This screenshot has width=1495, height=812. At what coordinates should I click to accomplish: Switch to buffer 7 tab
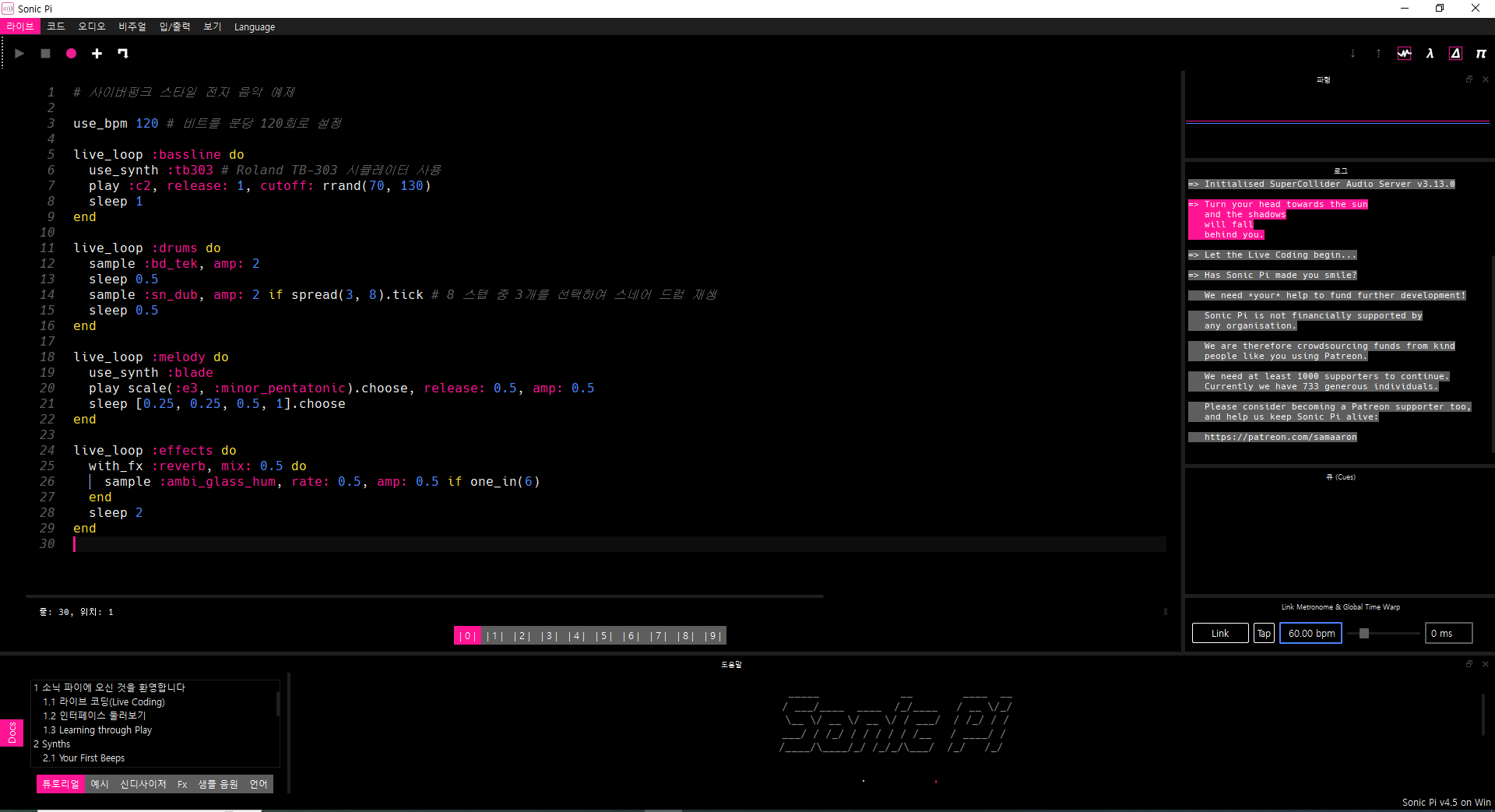(x=658, y=636)
